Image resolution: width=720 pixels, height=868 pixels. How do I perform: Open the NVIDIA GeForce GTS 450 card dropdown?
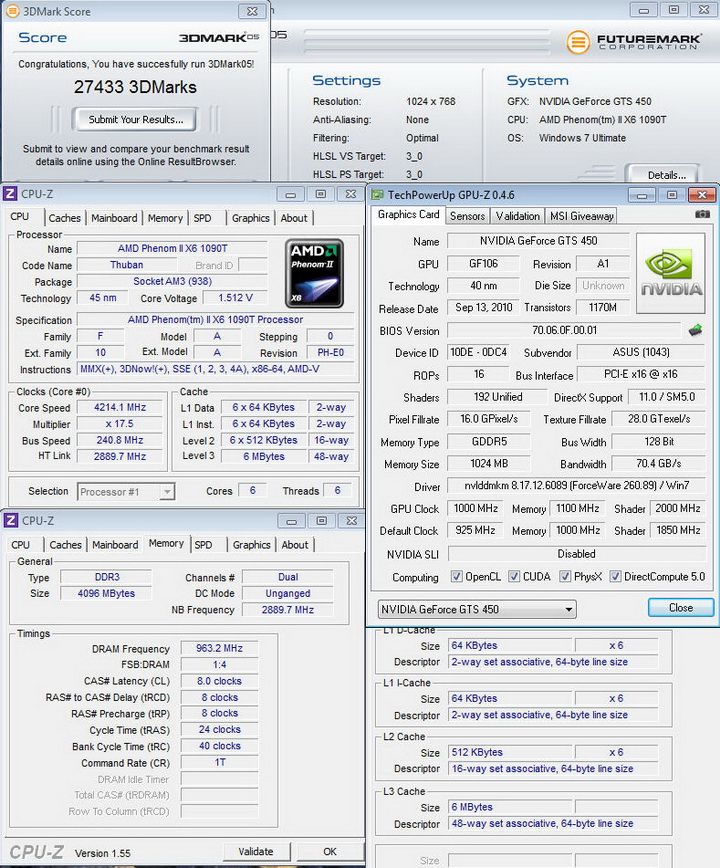[476, 609]
